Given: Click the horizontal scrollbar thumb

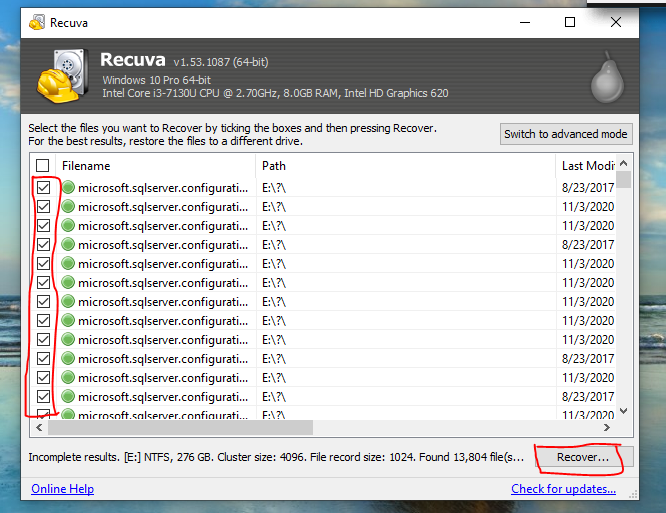Looking at the screenshot, I should 181,428.
